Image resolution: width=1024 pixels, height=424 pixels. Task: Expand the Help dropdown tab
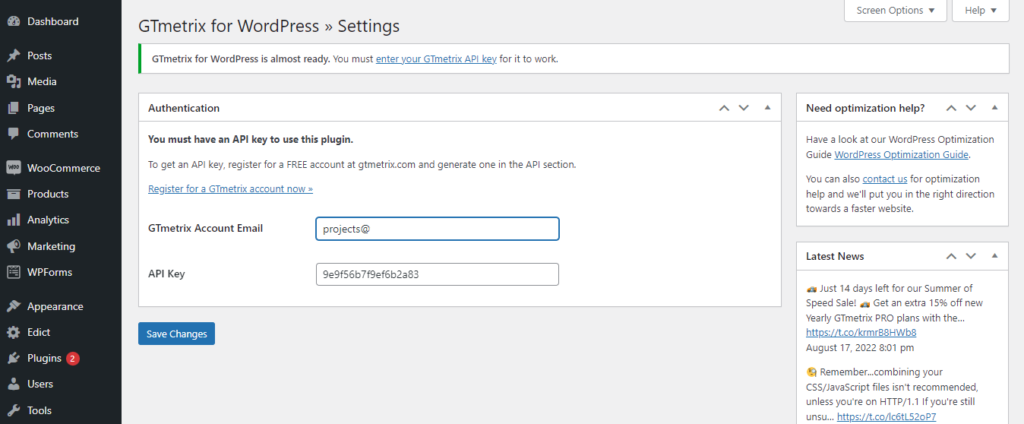pos(980,10)
